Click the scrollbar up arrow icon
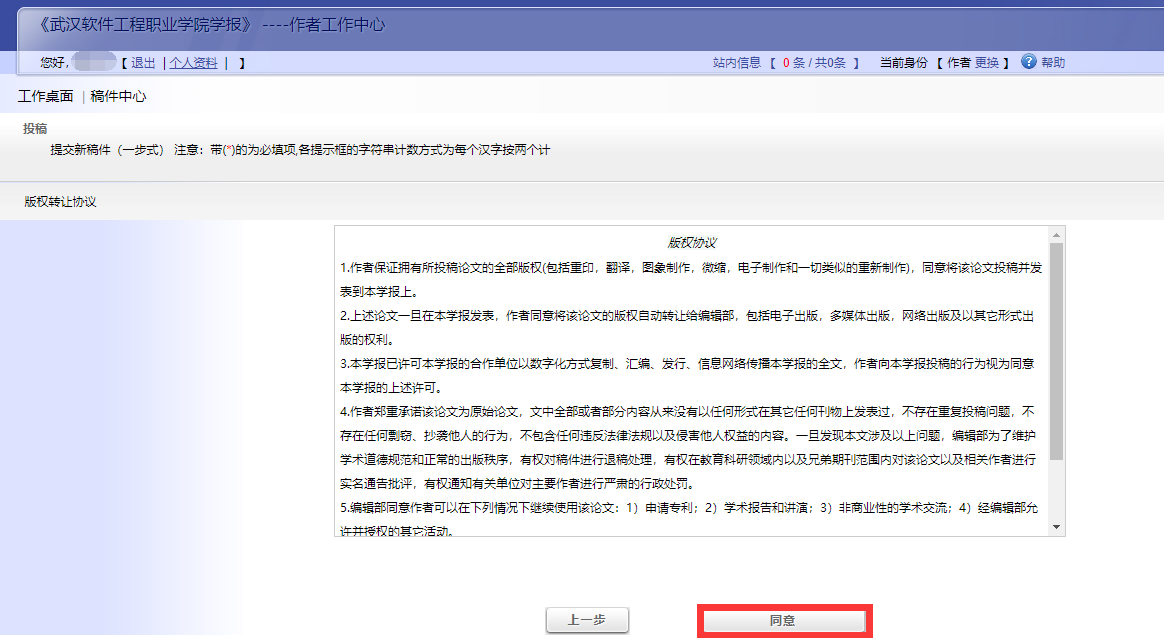1164x638 pixels. click(x=1055, y=237)
